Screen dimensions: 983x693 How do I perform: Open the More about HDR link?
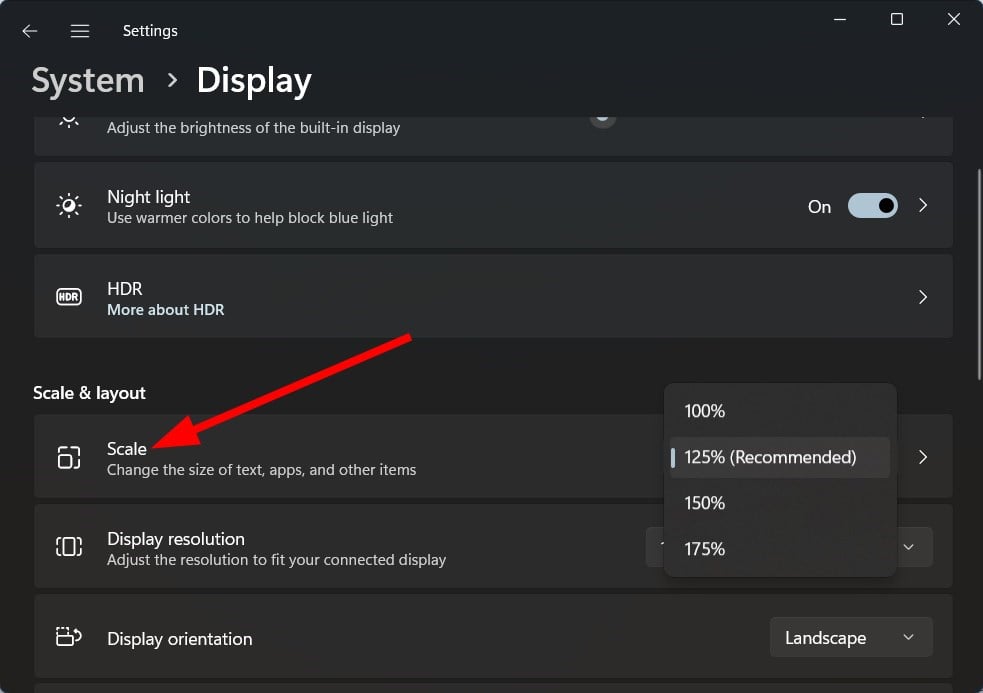(166, 310)
